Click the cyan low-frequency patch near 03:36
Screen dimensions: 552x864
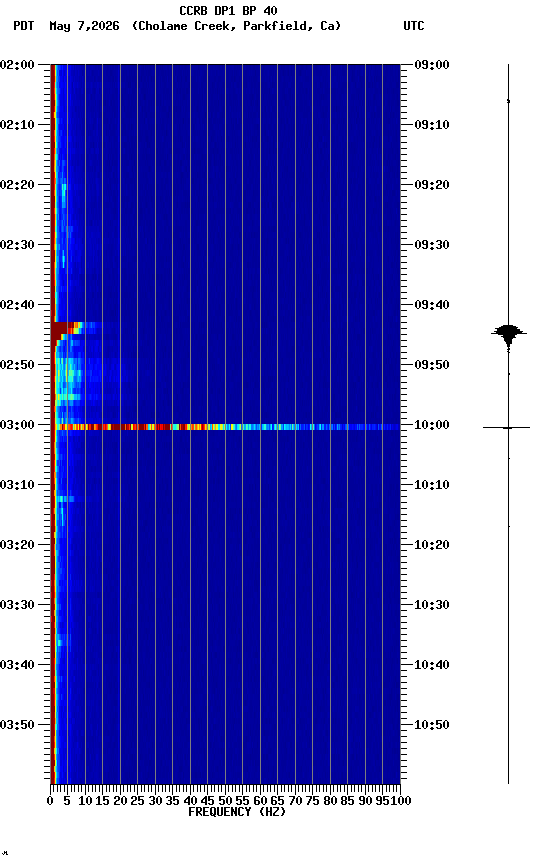(x=63, y=640)
